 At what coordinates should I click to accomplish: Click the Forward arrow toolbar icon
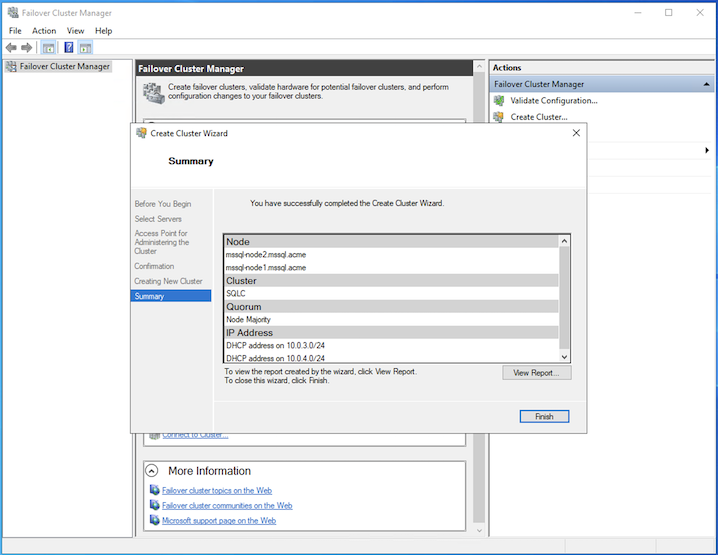(27, 47)
